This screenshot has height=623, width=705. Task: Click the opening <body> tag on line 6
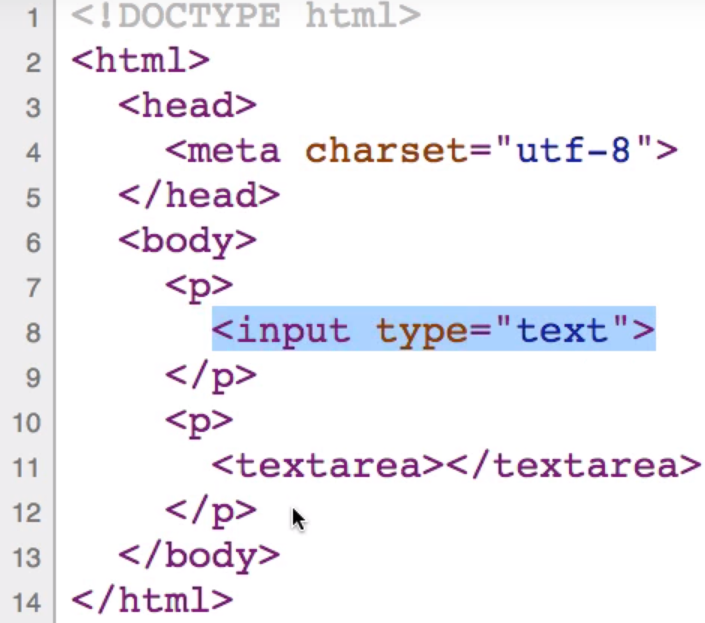click(187, 241)
